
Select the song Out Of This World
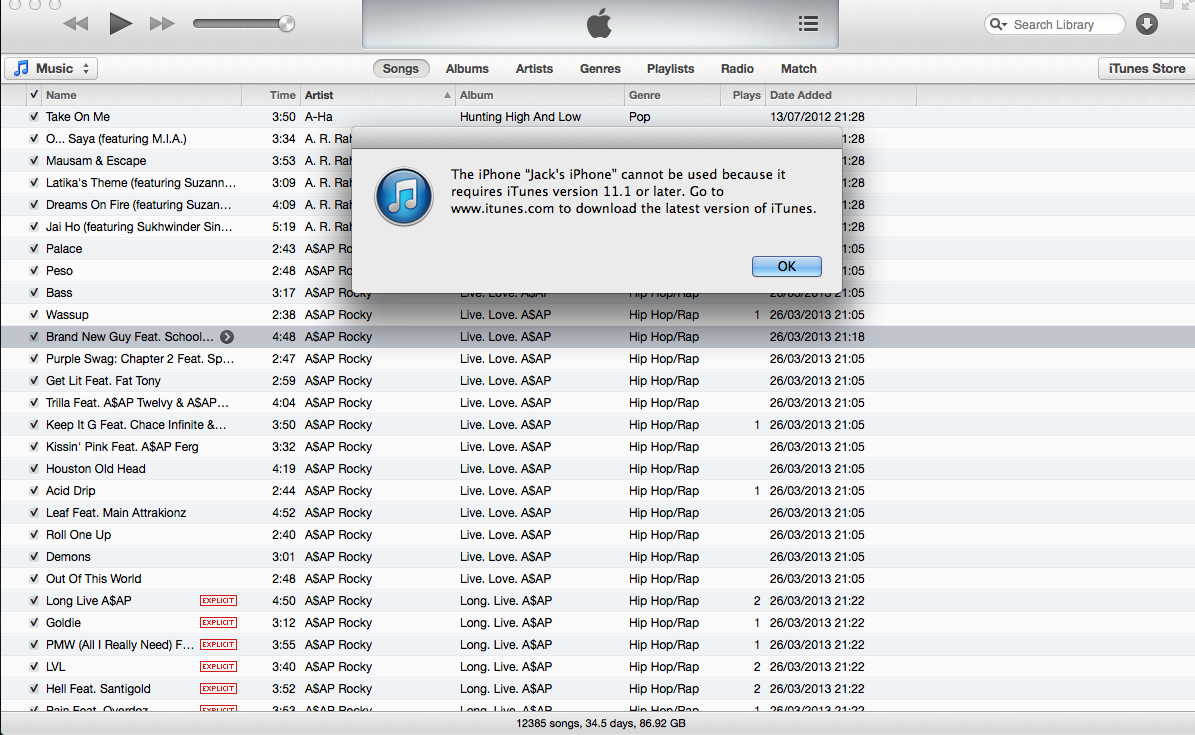94,579
